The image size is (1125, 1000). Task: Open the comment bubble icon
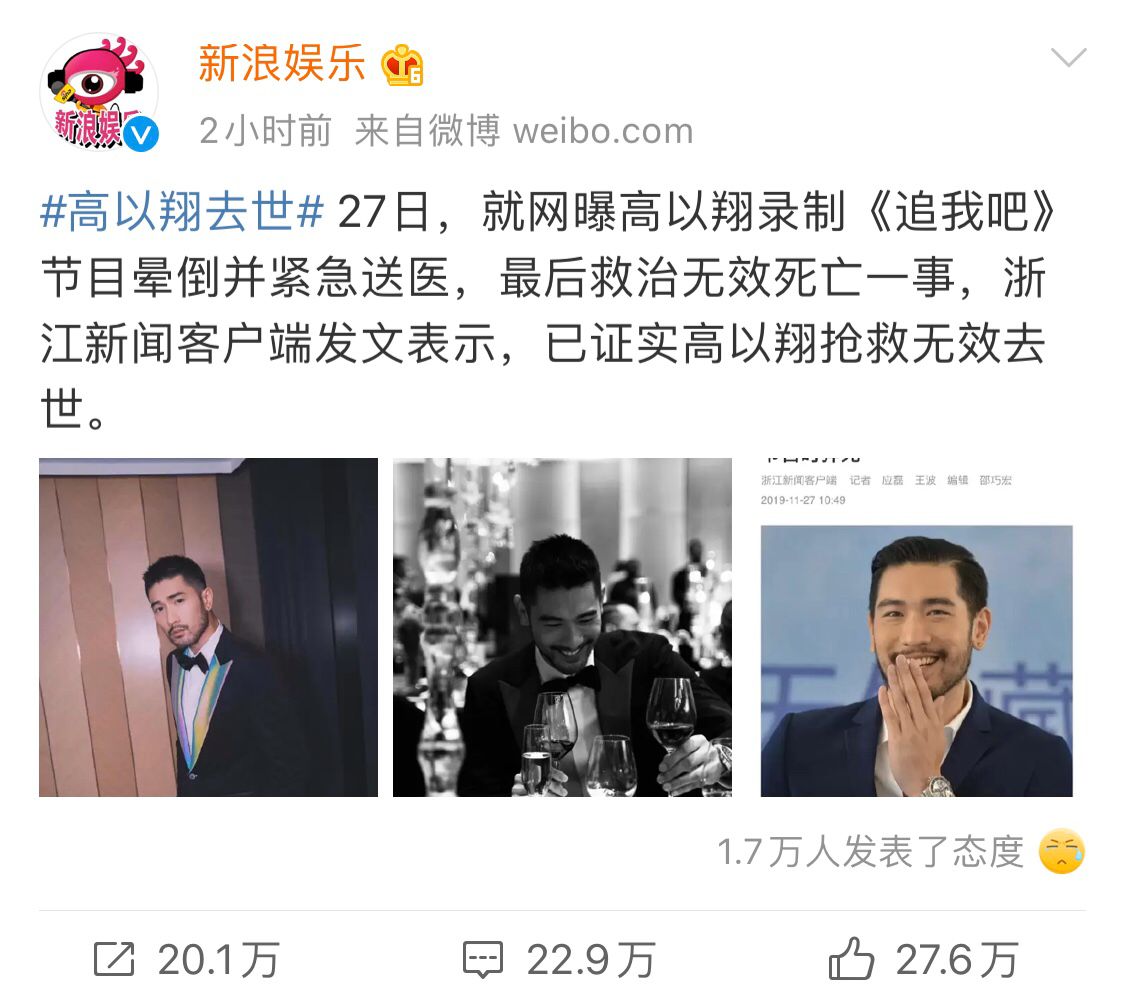click(483, 960)
